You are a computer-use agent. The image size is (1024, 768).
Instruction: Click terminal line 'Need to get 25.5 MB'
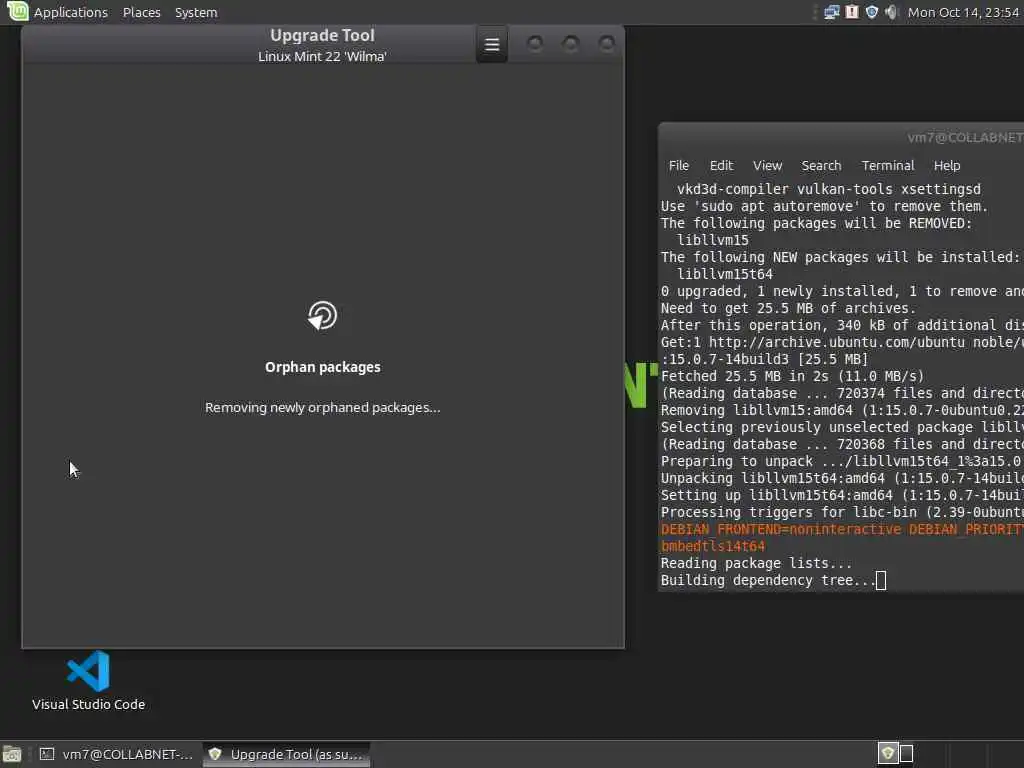coord(788,308)
